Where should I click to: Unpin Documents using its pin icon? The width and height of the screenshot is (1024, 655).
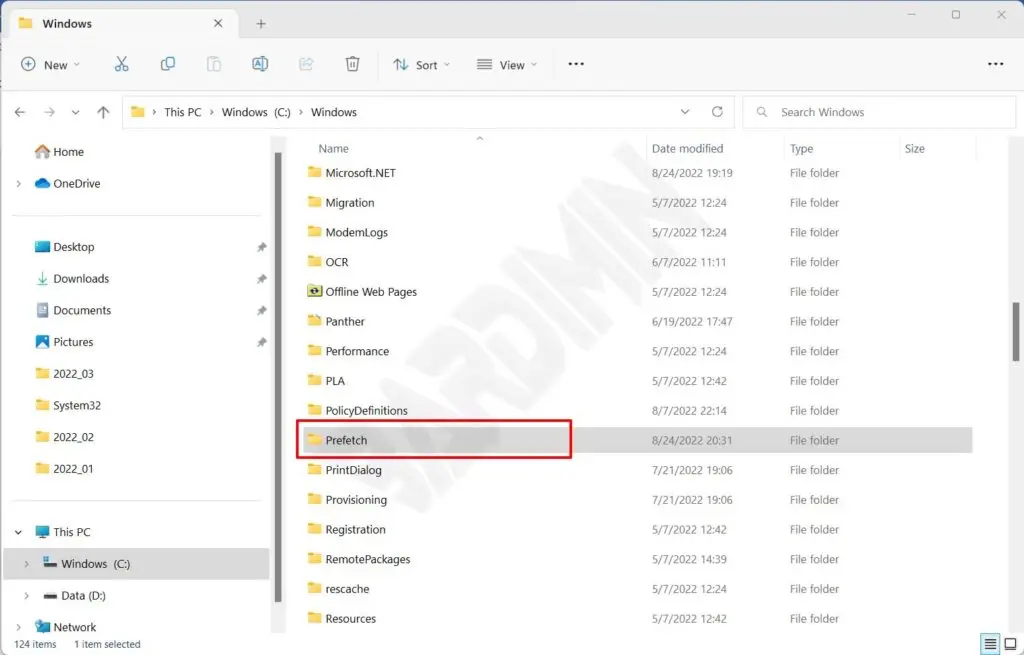(261, 310)
